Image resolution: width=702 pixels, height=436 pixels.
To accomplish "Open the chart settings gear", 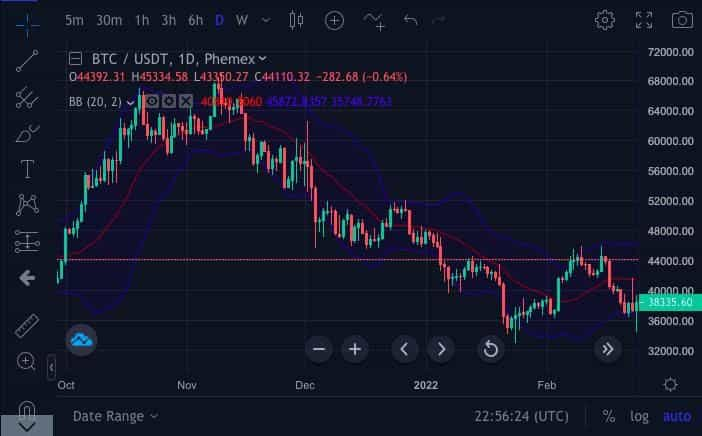I will click(x=604, y=20).
